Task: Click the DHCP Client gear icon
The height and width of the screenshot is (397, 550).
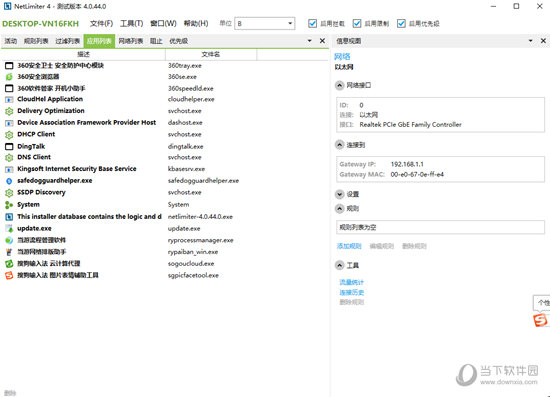Action: (9, 135)
